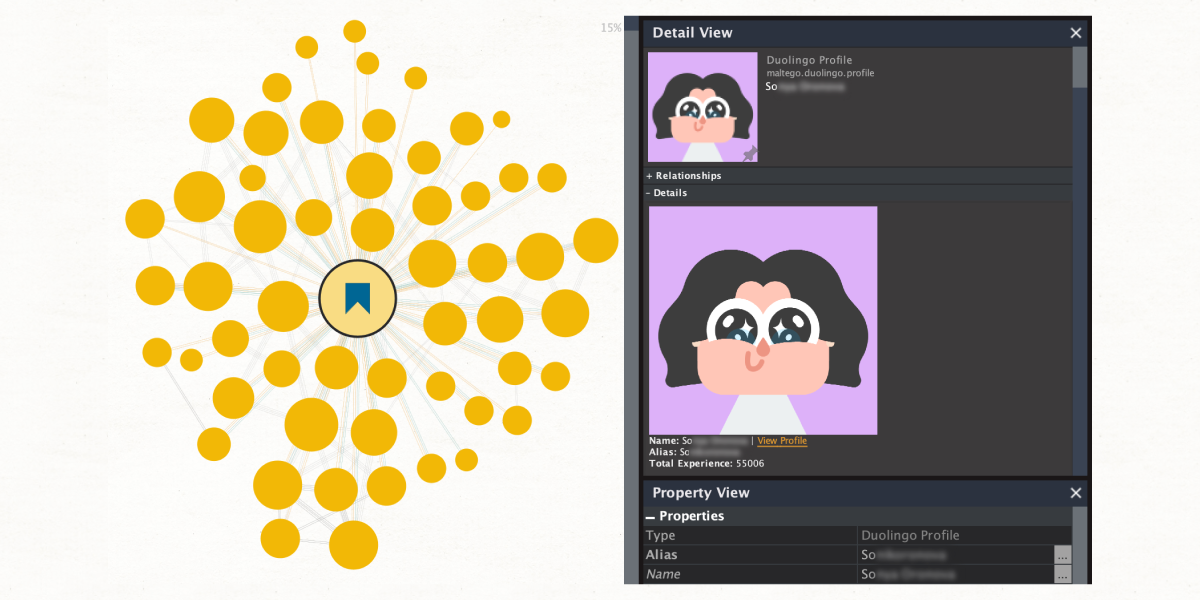Select the central bookmark node in graph
This screenshot has height=600, width=1200.
click(358, 298)
